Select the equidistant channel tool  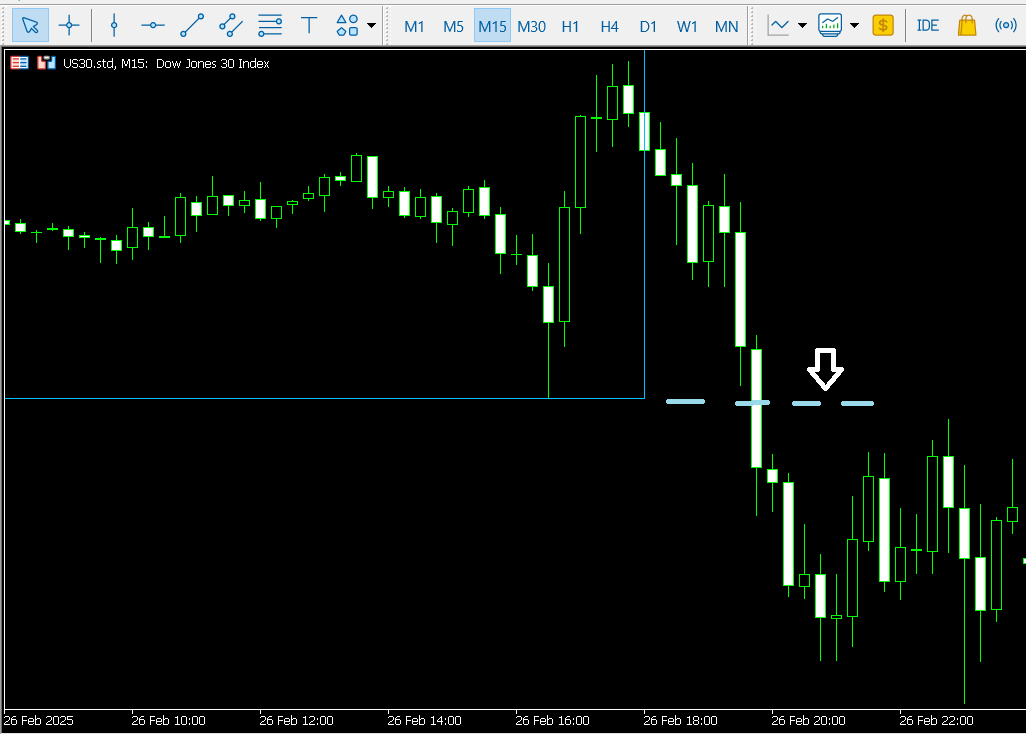[231, 25]
